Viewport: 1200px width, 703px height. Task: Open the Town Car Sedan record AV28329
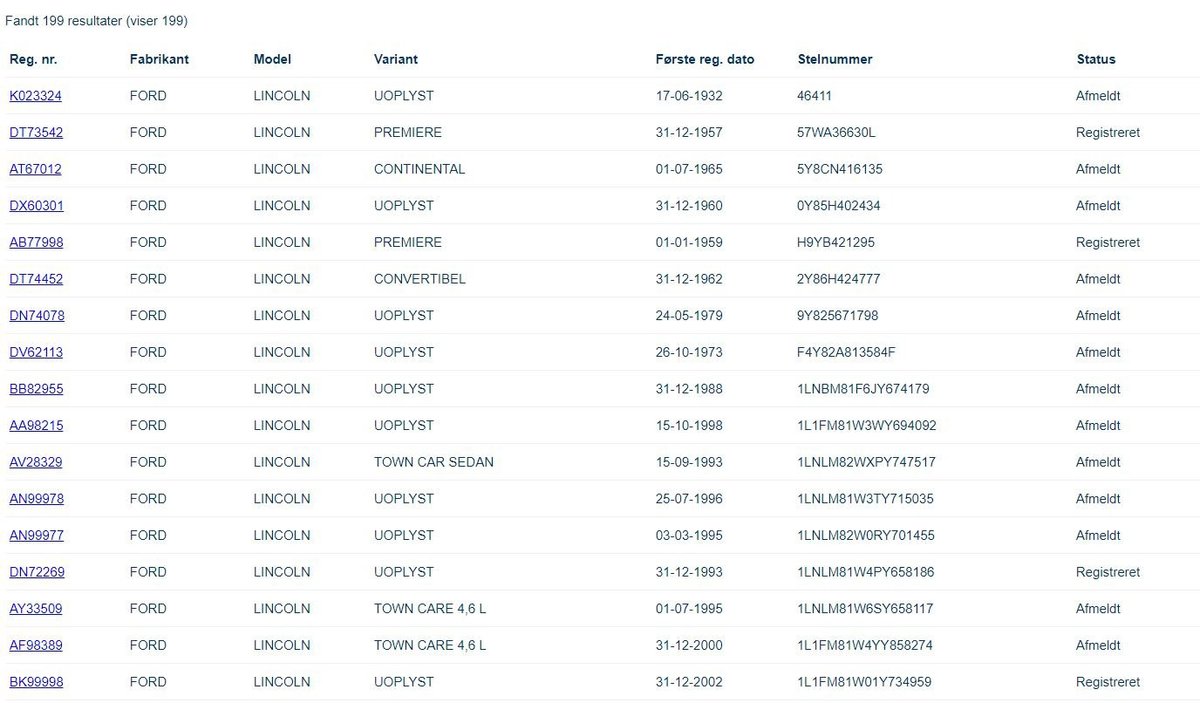(x=36, y=462)
